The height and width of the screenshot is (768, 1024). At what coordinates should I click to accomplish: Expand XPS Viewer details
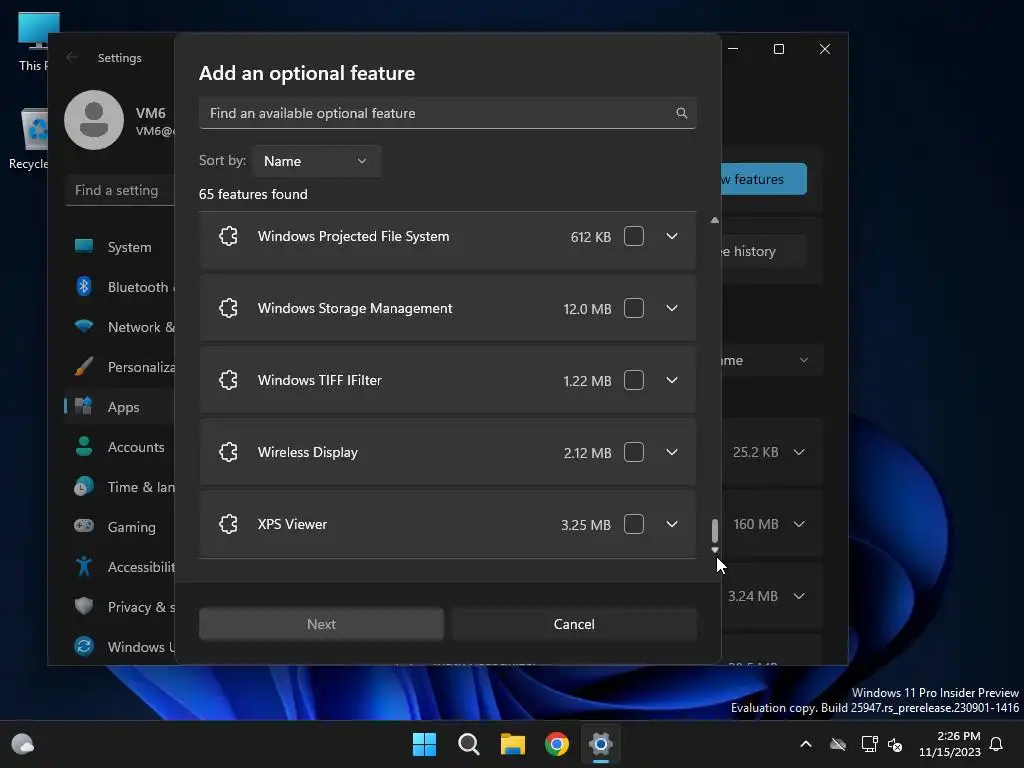point(671,524)
